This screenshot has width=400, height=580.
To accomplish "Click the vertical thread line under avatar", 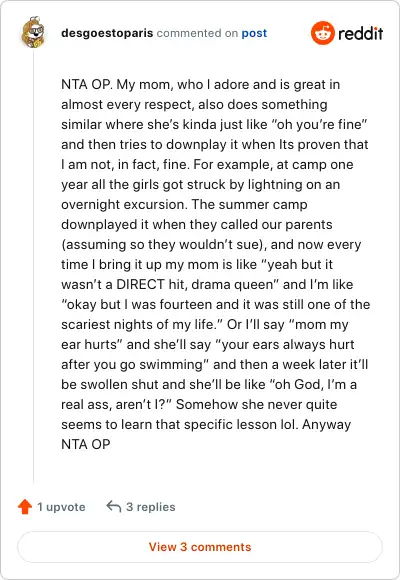I will (x=33, y=266).
